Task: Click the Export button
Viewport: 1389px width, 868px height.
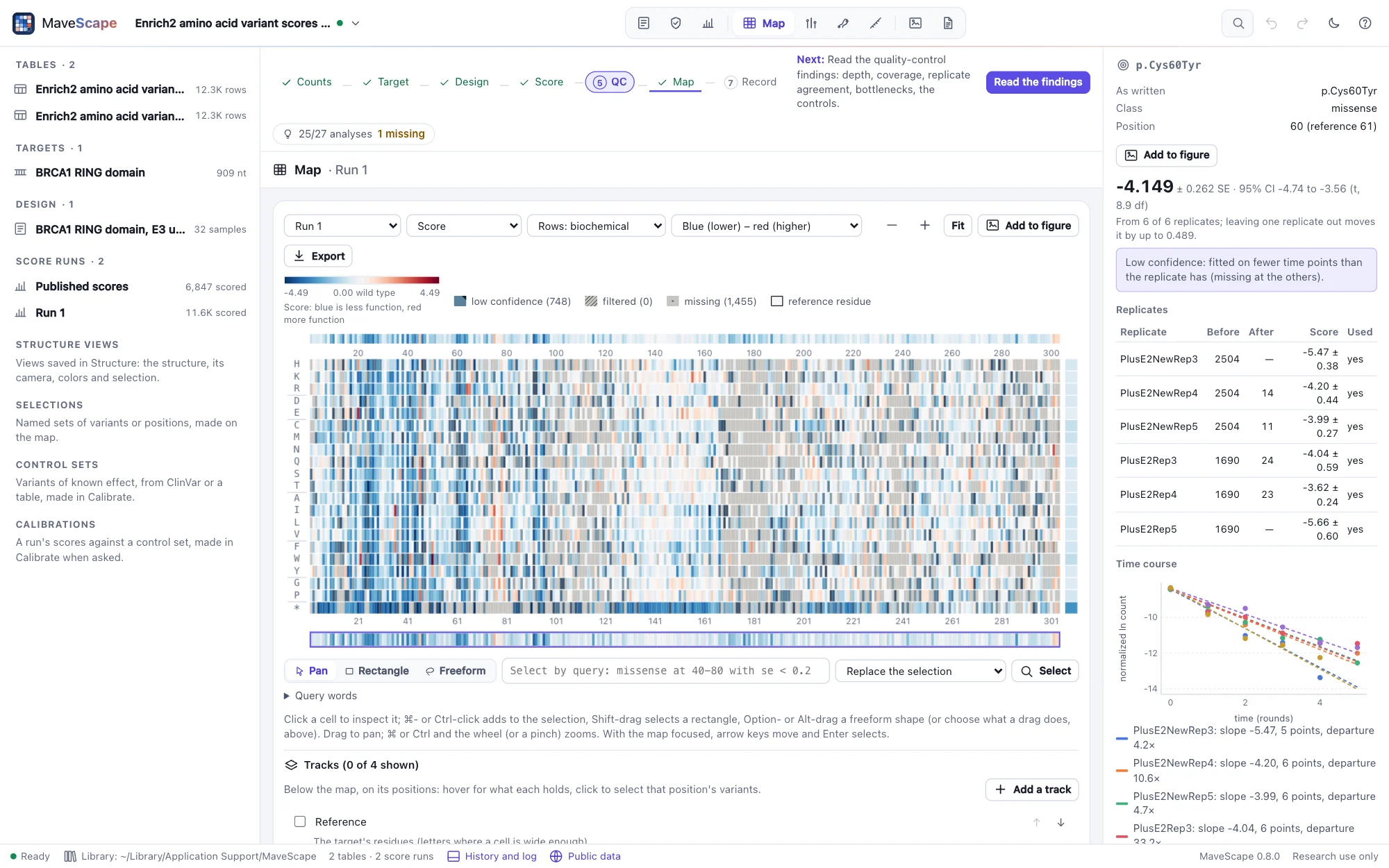Action: click(x=318, y=256)
